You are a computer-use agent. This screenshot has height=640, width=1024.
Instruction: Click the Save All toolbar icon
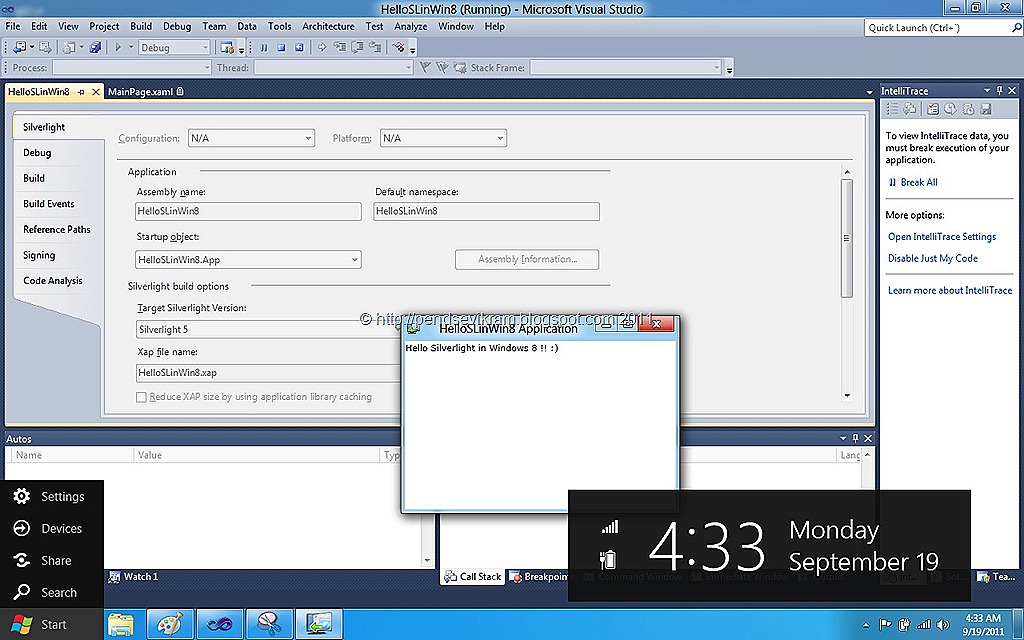[x=95, y=47]
